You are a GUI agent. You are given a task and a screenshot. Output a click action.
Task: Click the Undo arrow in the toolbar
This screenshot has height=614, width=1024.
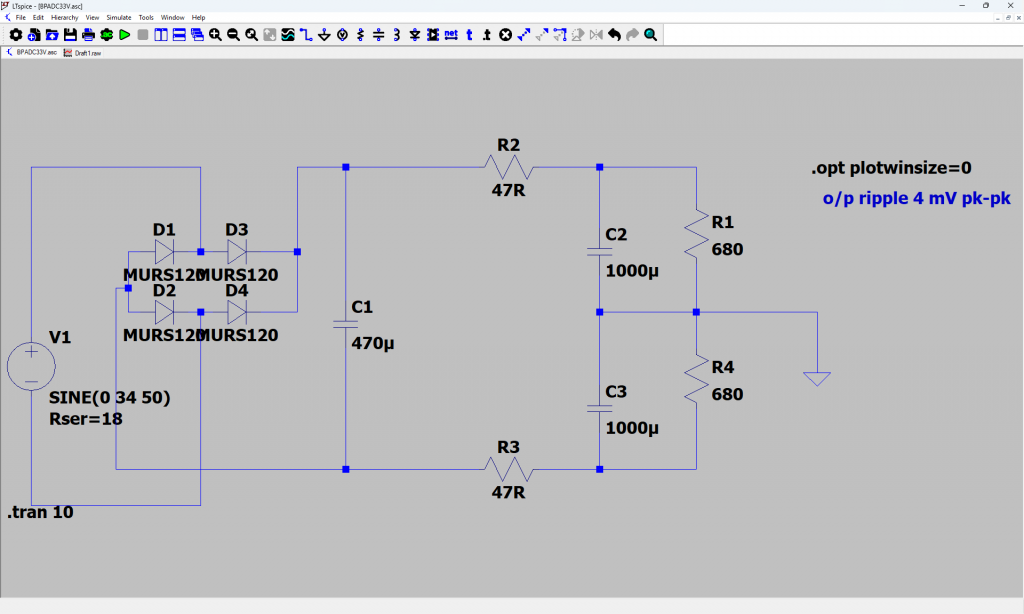point(614,35)
